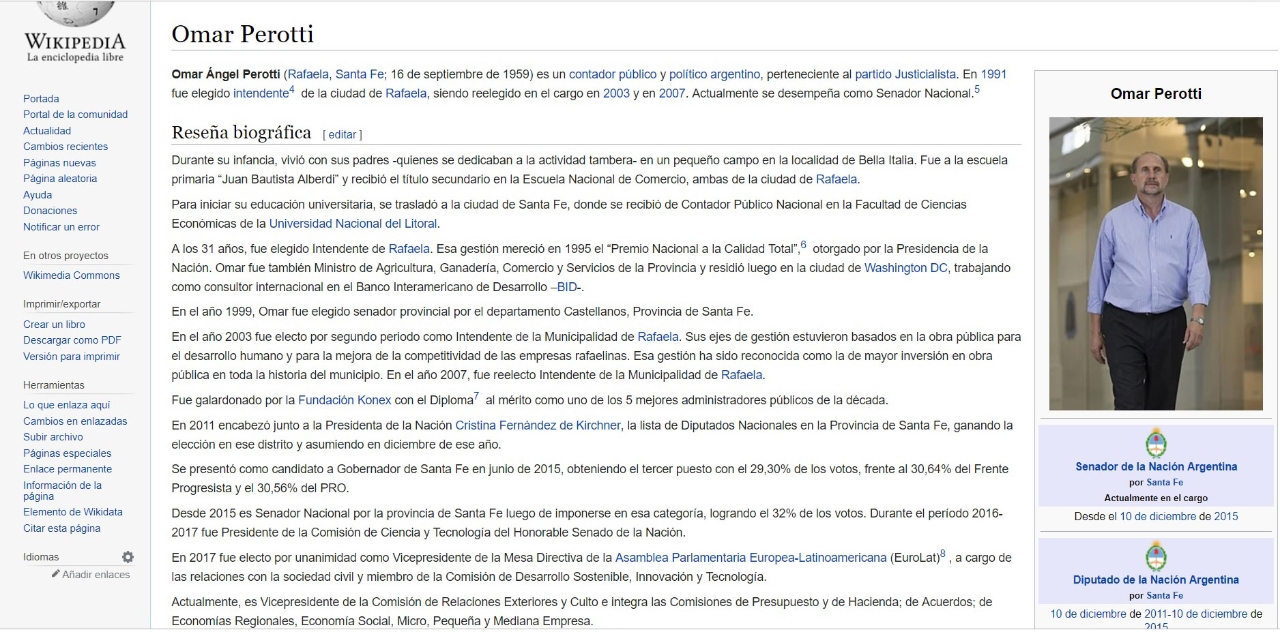This screenshot has height=632, width=1280.
Task: Open Página aleatoria from sidebar
Action: pos(60,179)
